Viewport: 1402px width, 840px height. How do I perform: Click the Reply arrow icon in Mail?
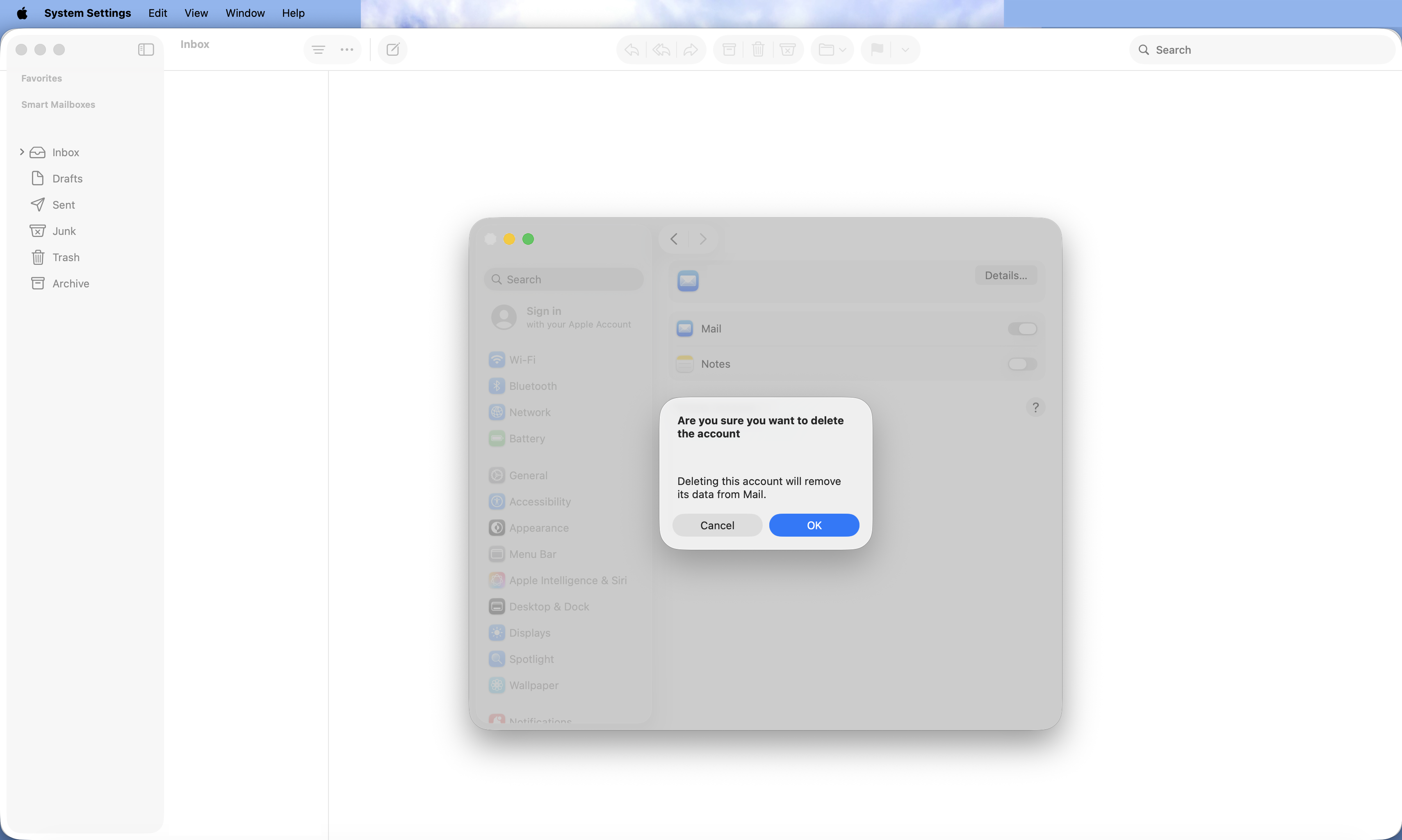point(631,50)
